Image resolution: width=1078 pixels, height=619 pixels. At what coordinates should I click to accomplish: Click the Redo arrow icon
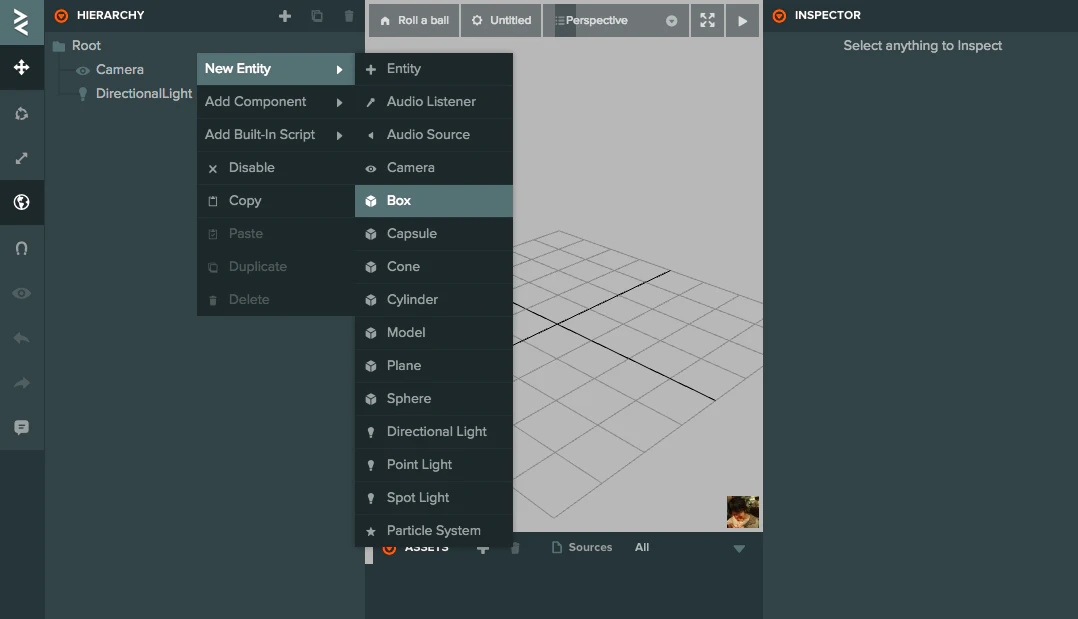21,382
